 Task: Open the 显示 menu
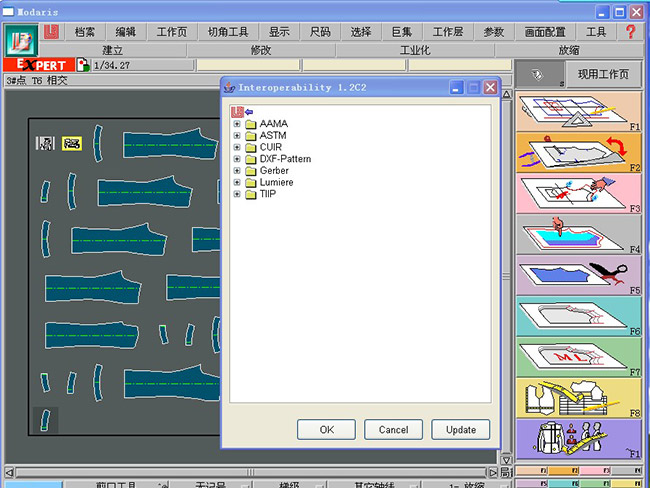[279, 32]
